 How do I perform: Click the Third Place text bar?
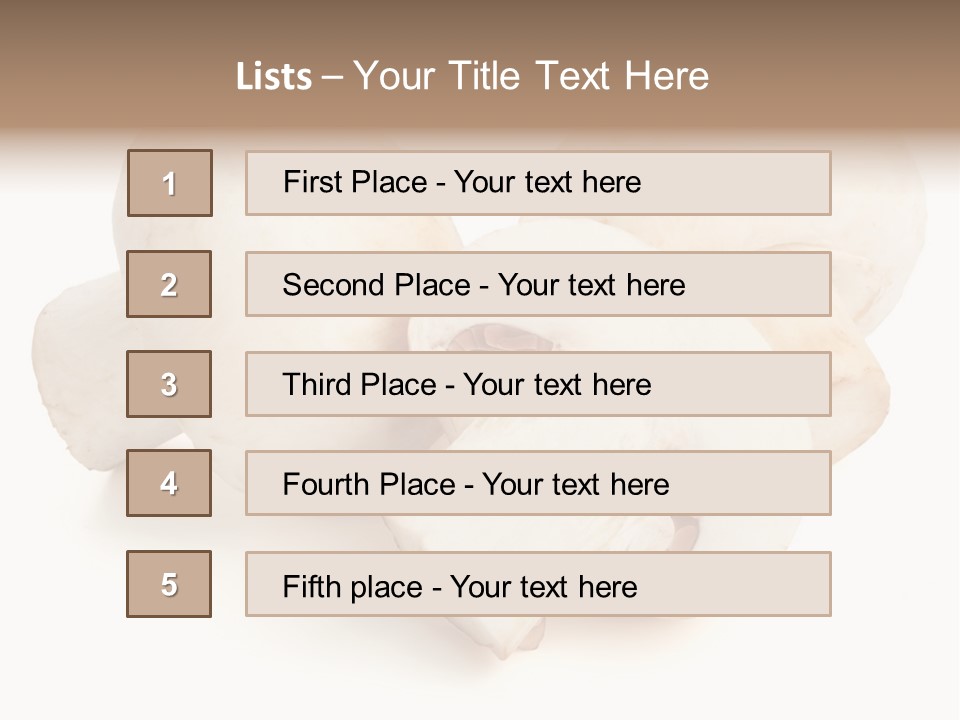(538, 384)
